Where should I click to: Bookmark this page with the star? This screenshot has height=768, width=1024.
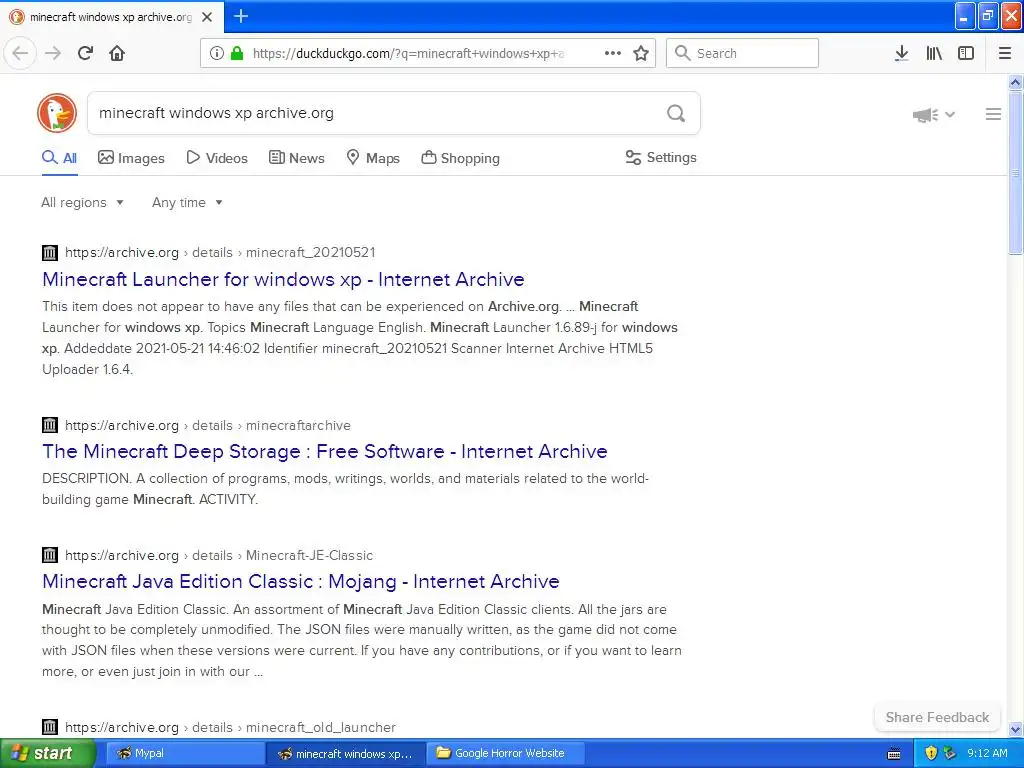click(641, 53)
